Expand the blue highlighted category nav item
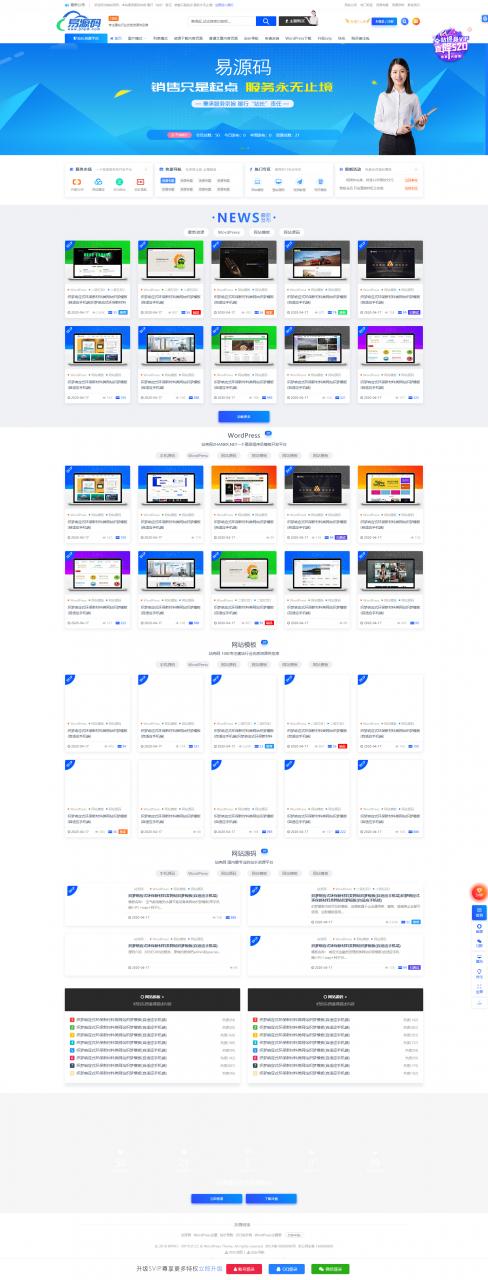Viewport: 488px width, 1280px height. pos(87,37)
